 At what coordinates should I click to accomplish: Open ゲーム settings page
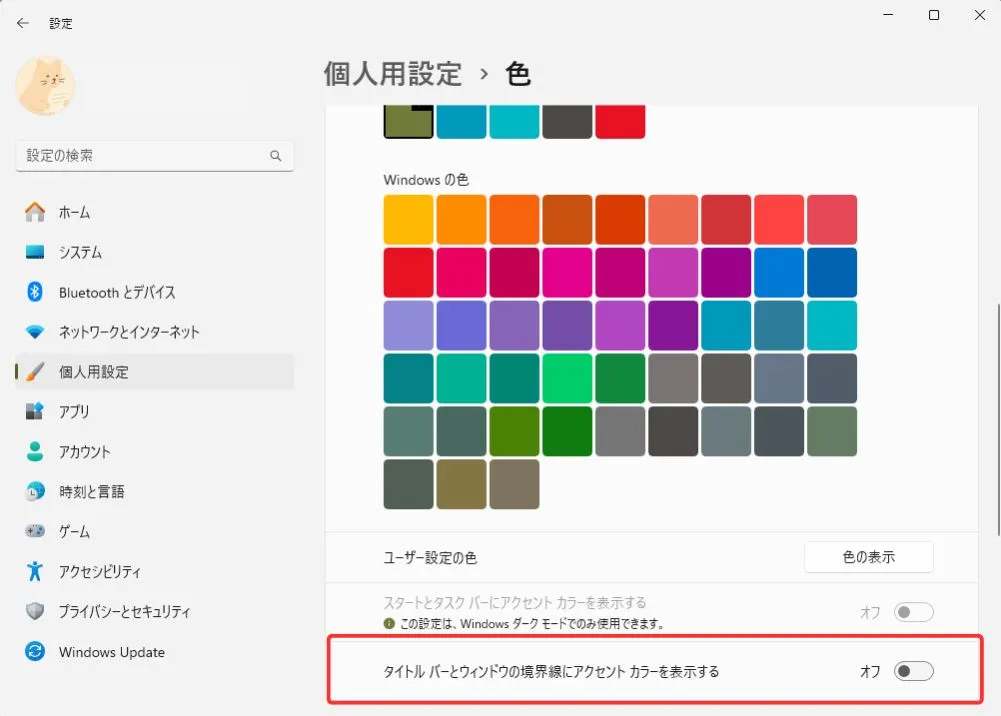click(154, 531)
